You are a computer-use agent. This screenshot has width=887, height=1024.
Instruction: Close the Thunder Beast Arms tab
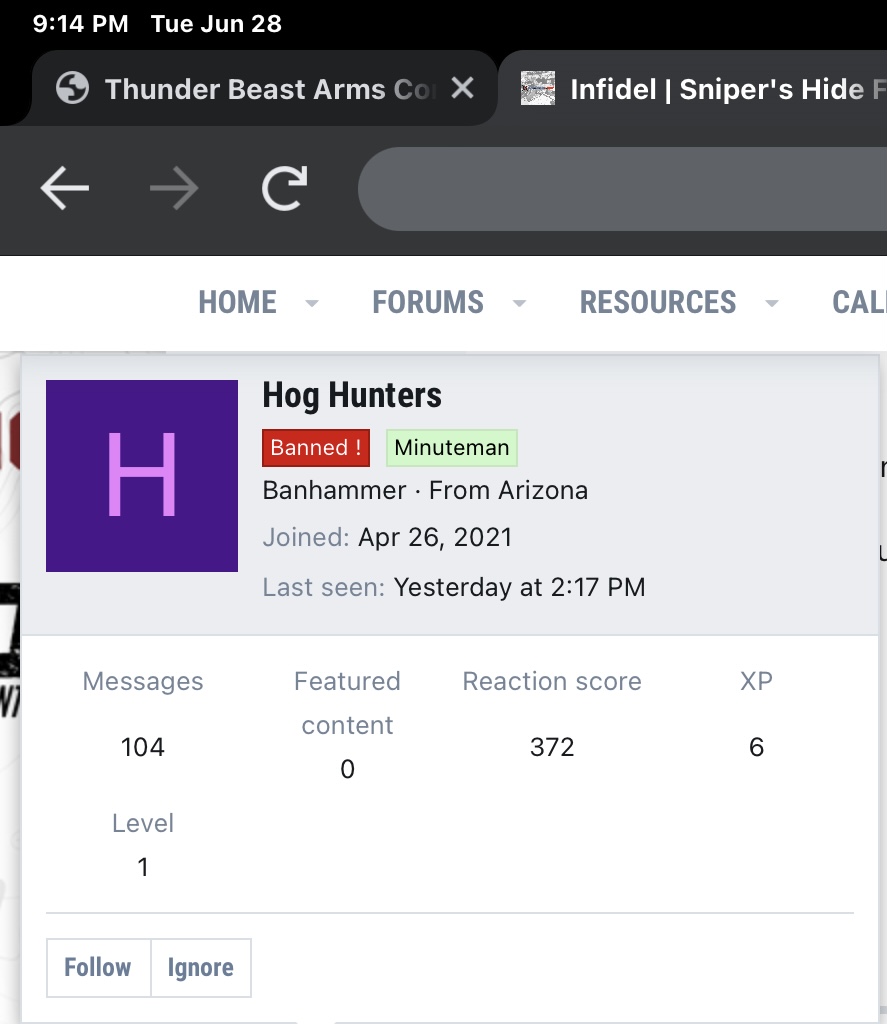tap(462, 88)
